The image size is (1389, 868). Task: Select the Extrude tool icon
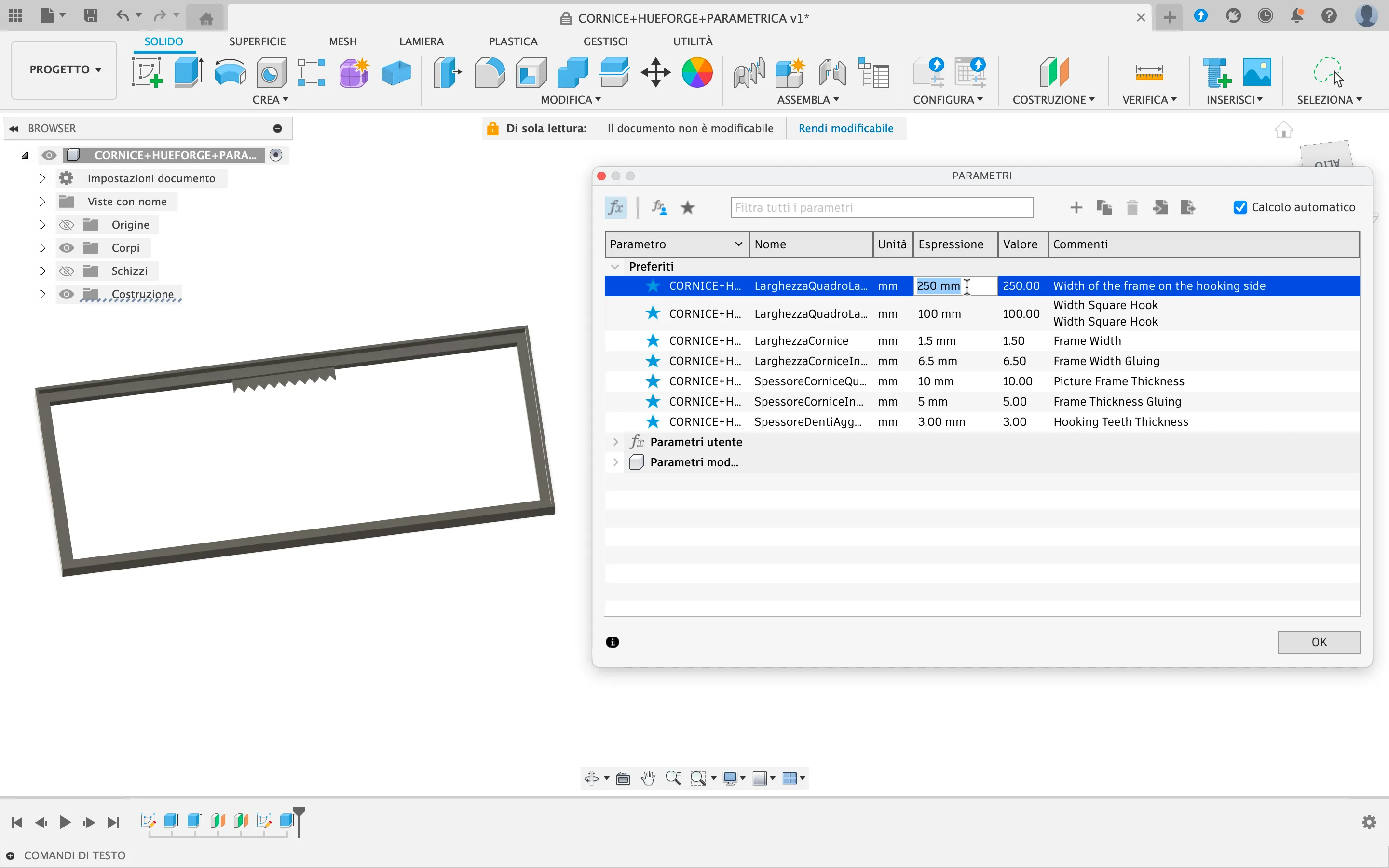[x=188, y=72]
